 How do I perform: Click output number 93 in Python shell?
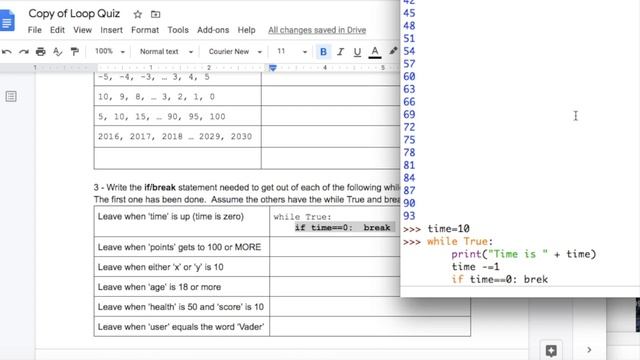(409, 216)
